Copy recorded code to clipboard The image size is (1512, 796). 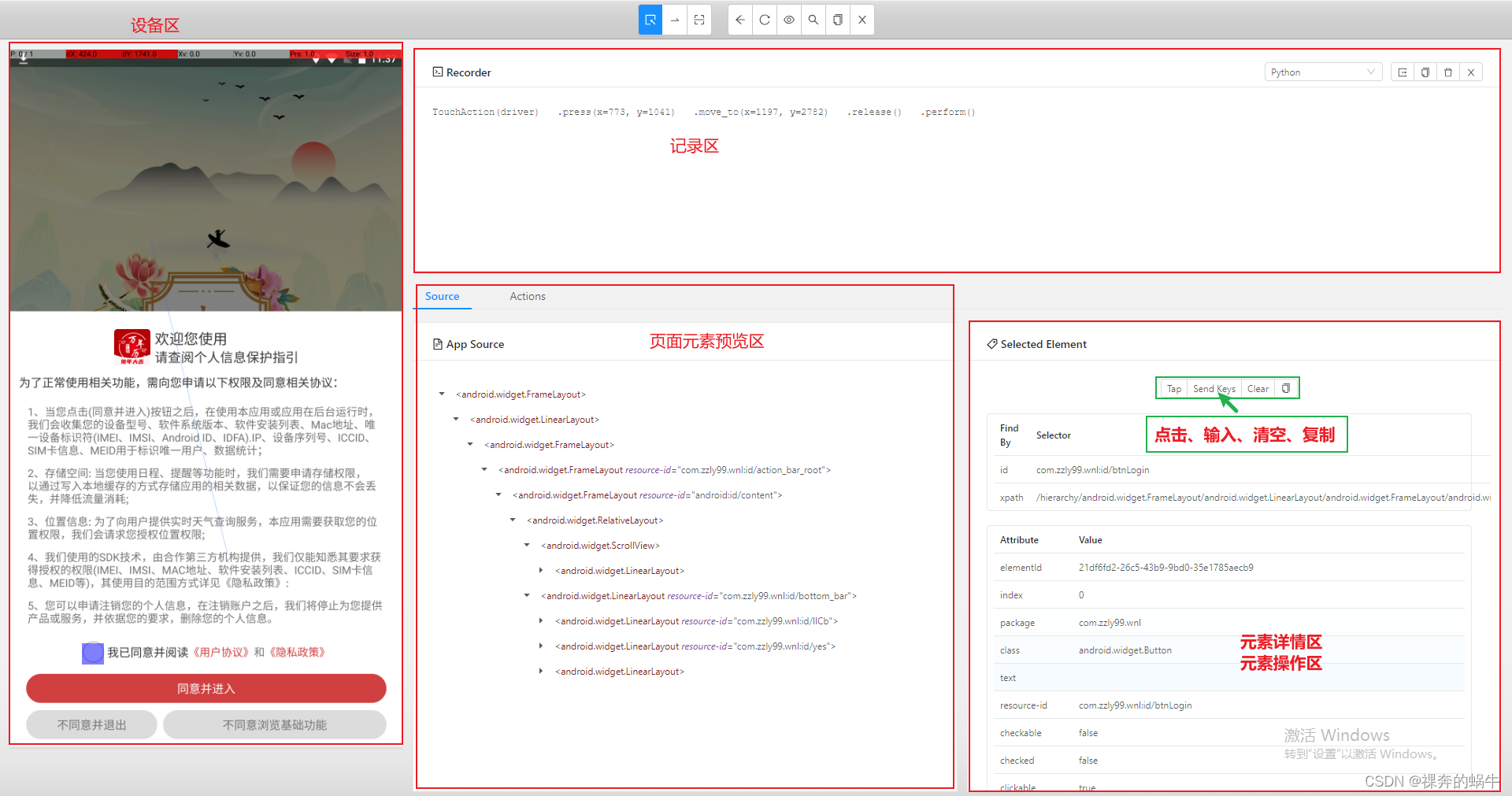click(1425, 72)
